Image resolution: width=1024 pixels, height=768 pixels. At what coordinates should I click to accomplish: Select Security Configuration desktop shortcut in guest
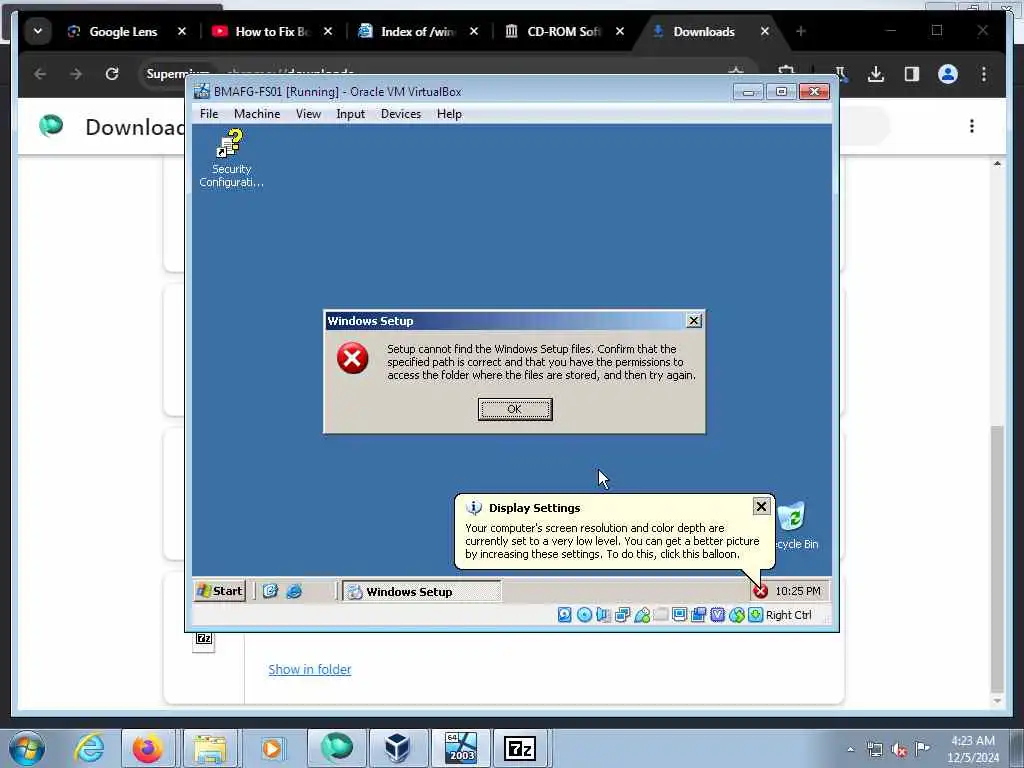coord(231,159)
